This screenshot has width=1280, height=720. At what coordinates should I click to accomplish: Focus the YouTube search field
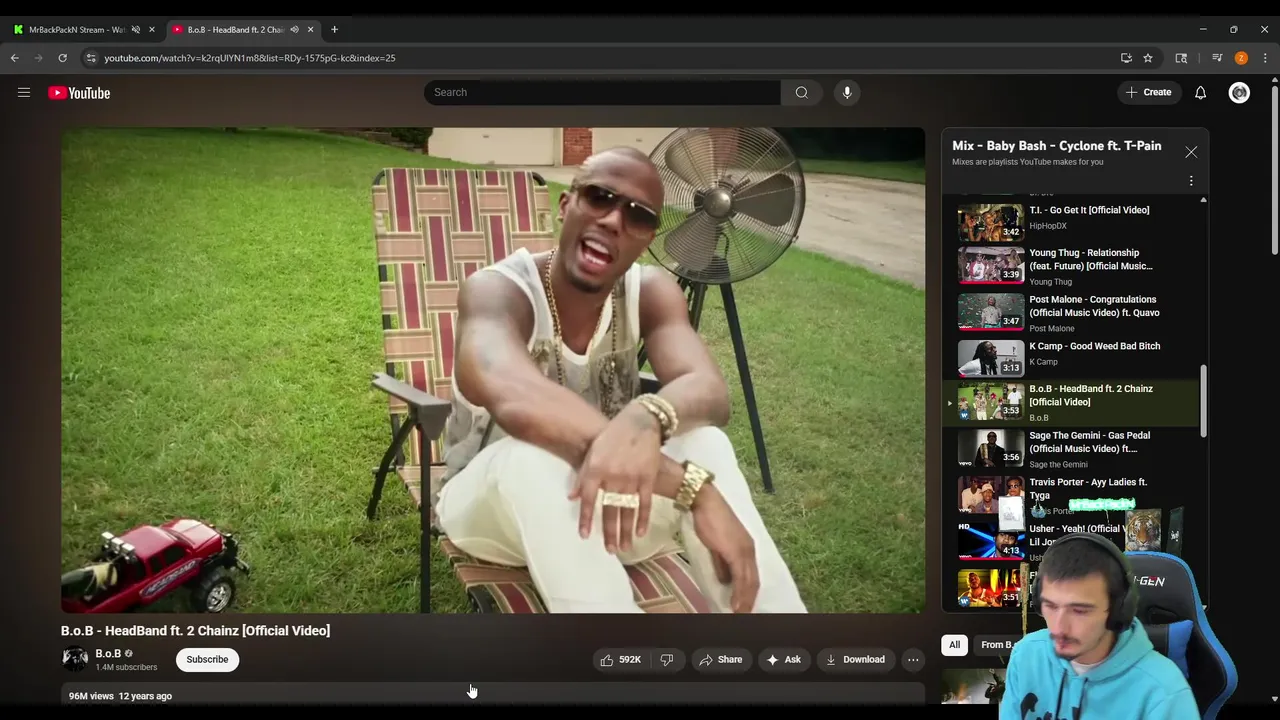point(602,92)
